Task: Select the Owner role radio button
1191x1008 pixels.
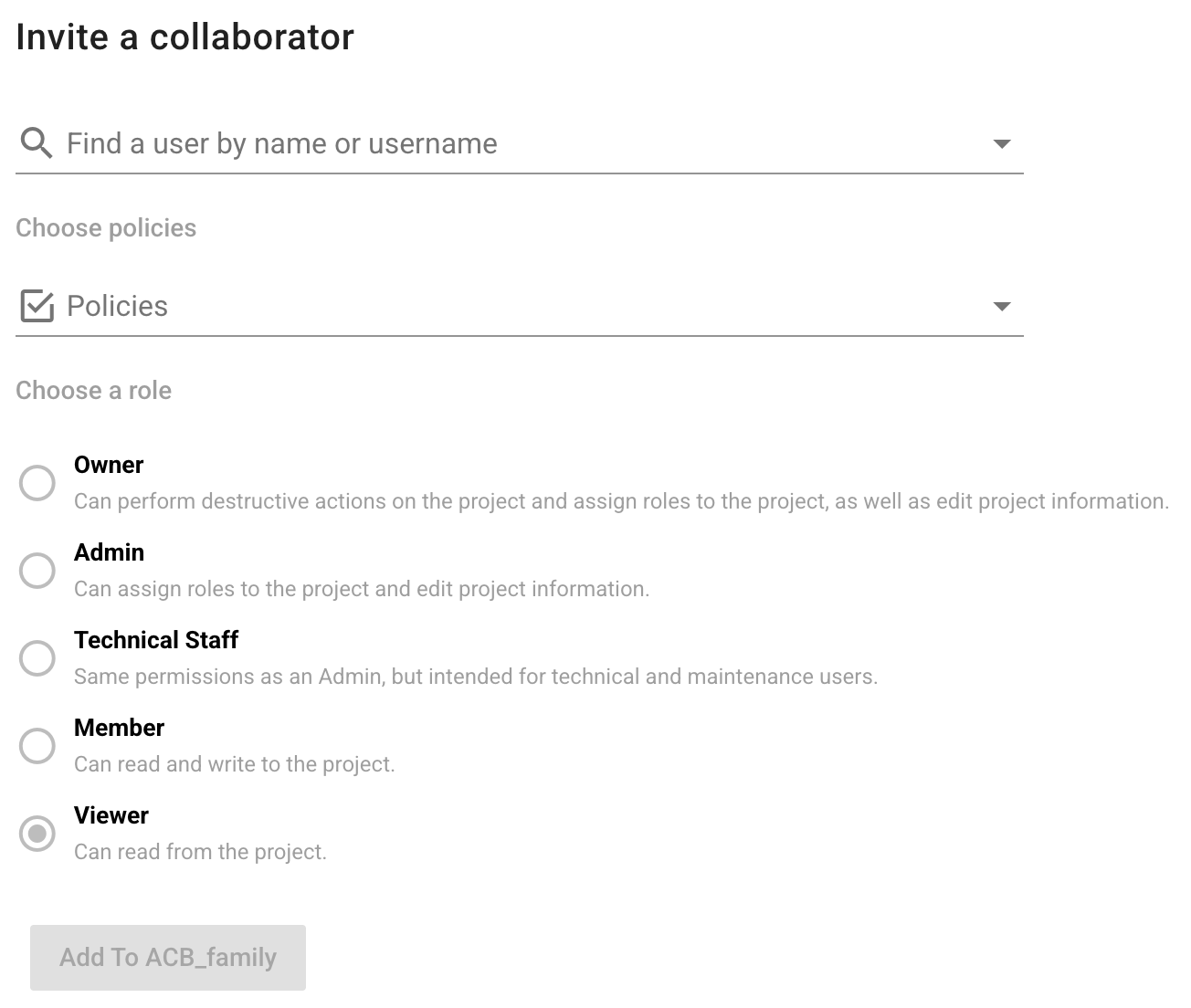Action: (x=37, y=483)
